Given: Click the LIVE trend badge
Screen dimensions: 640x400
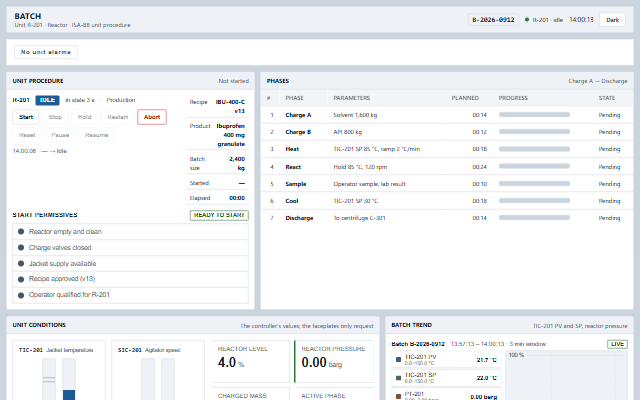Looking at the screenshot, I should click(x=617, y=344).
